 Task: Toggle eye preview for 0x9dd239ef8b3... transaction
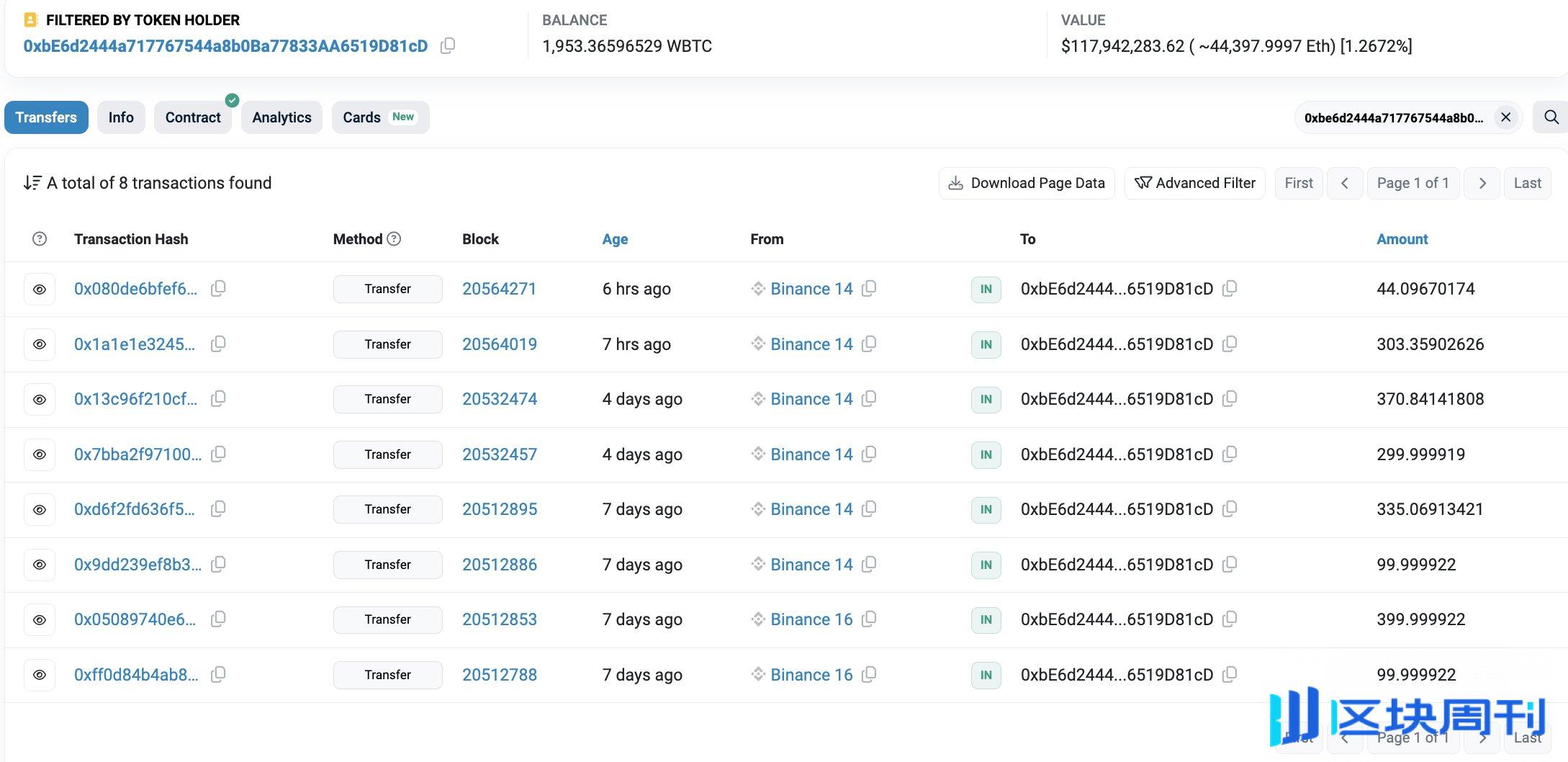point(40,565)
